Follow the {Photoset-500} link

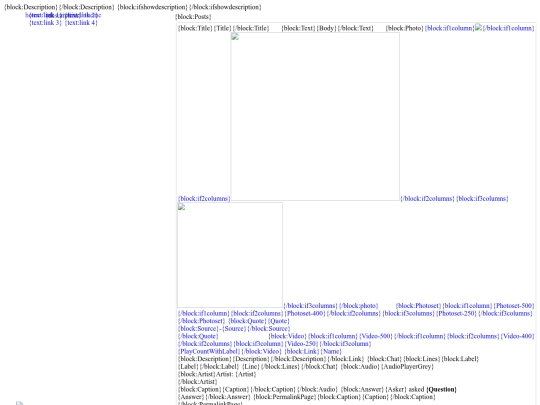(513, 305)
